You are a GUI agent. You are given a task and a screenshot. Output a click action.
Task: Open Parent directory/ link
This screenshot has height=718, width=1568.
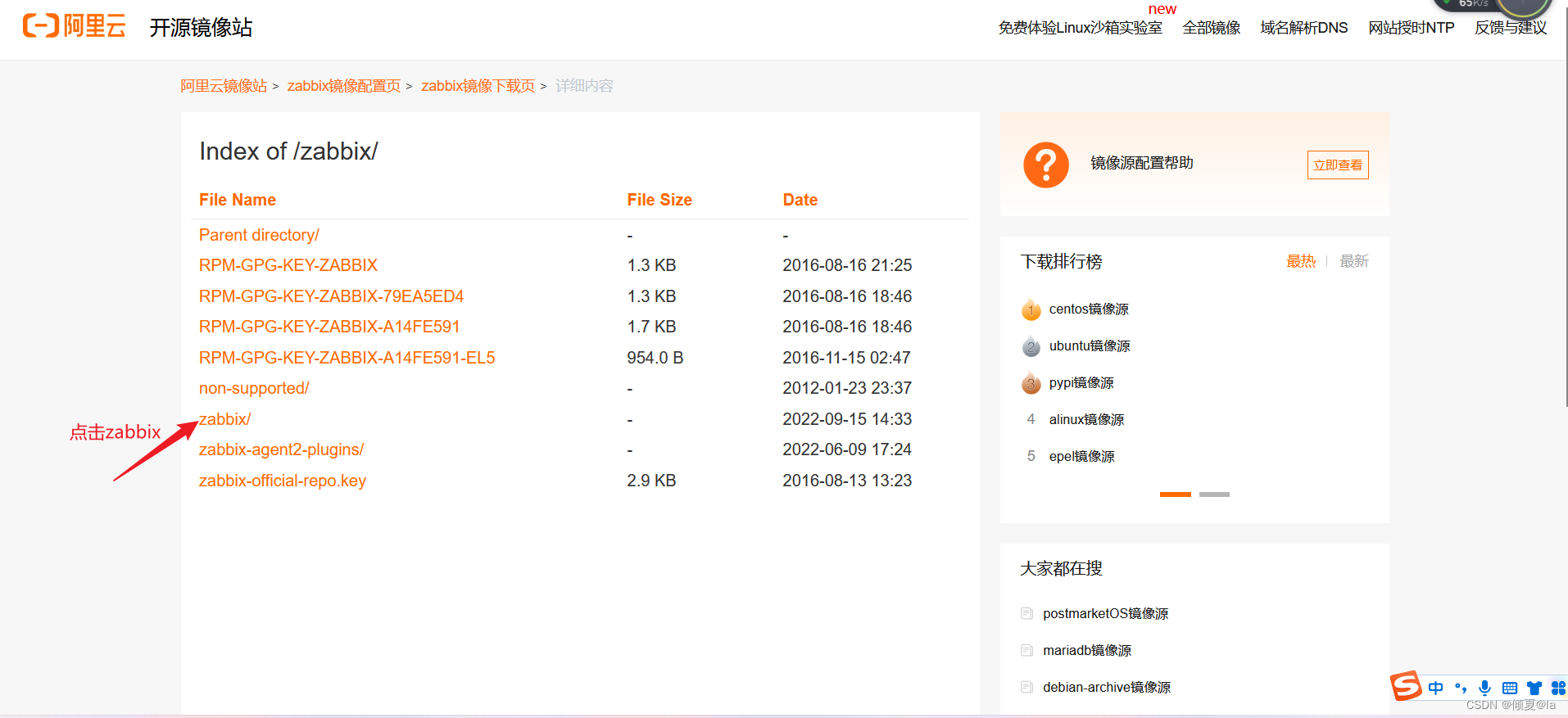tap(259, 235)
